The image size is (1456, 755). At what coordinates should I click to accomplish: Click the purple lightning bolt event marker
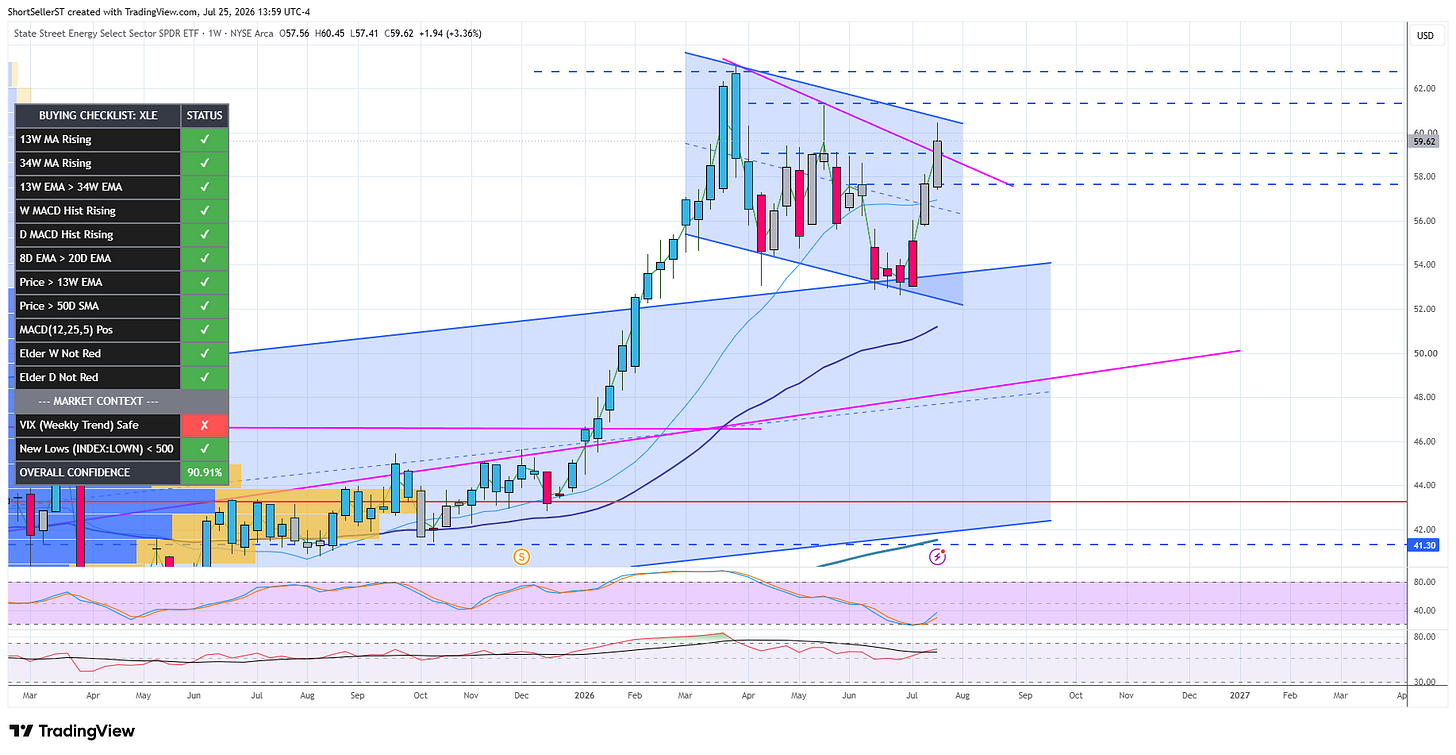[937, 555]
